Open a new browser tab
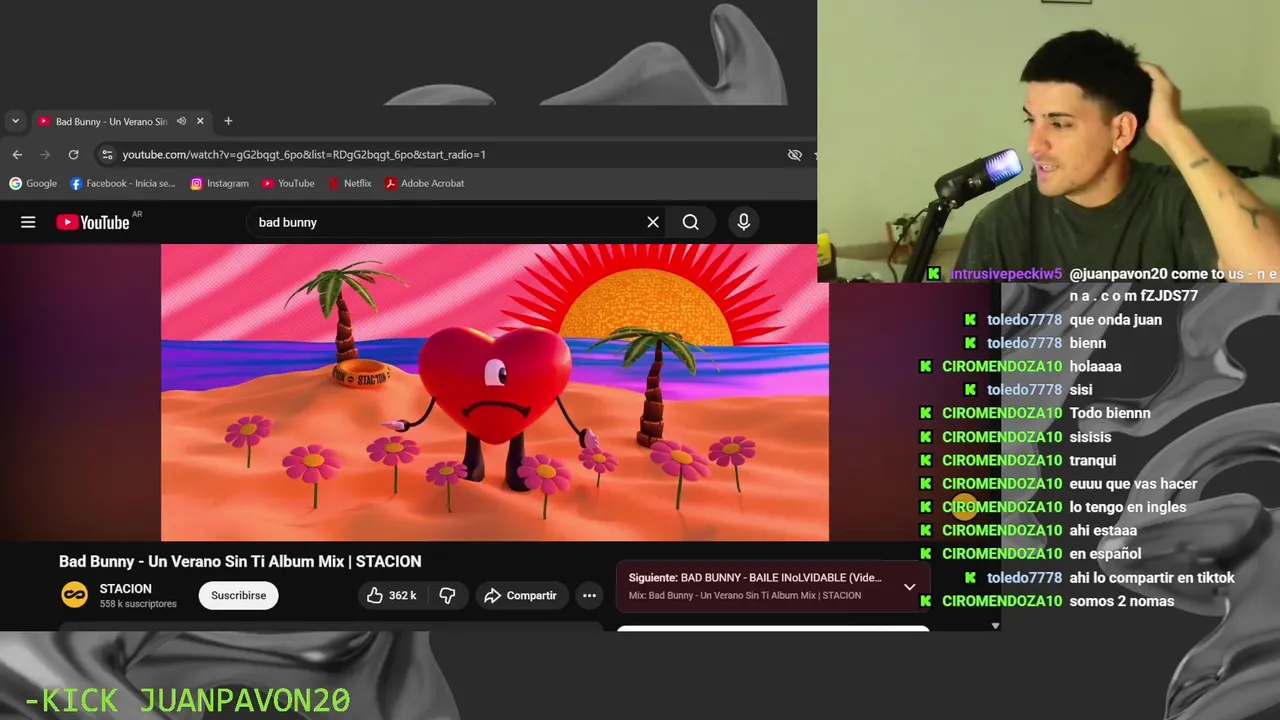1280x720 pixels. [x=228, y=121]
